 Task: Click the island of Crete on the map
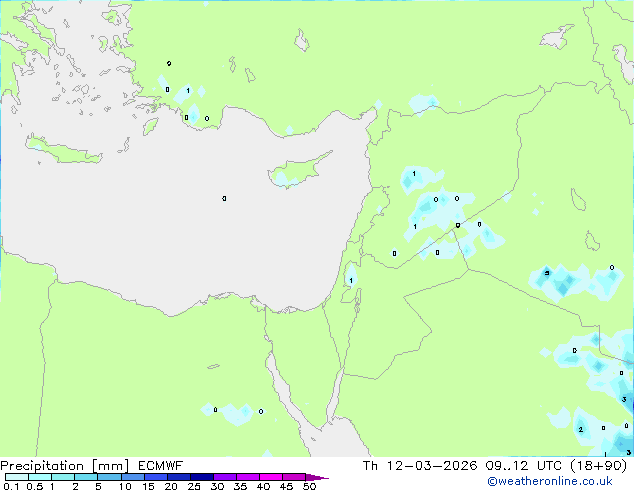[63, 150]
